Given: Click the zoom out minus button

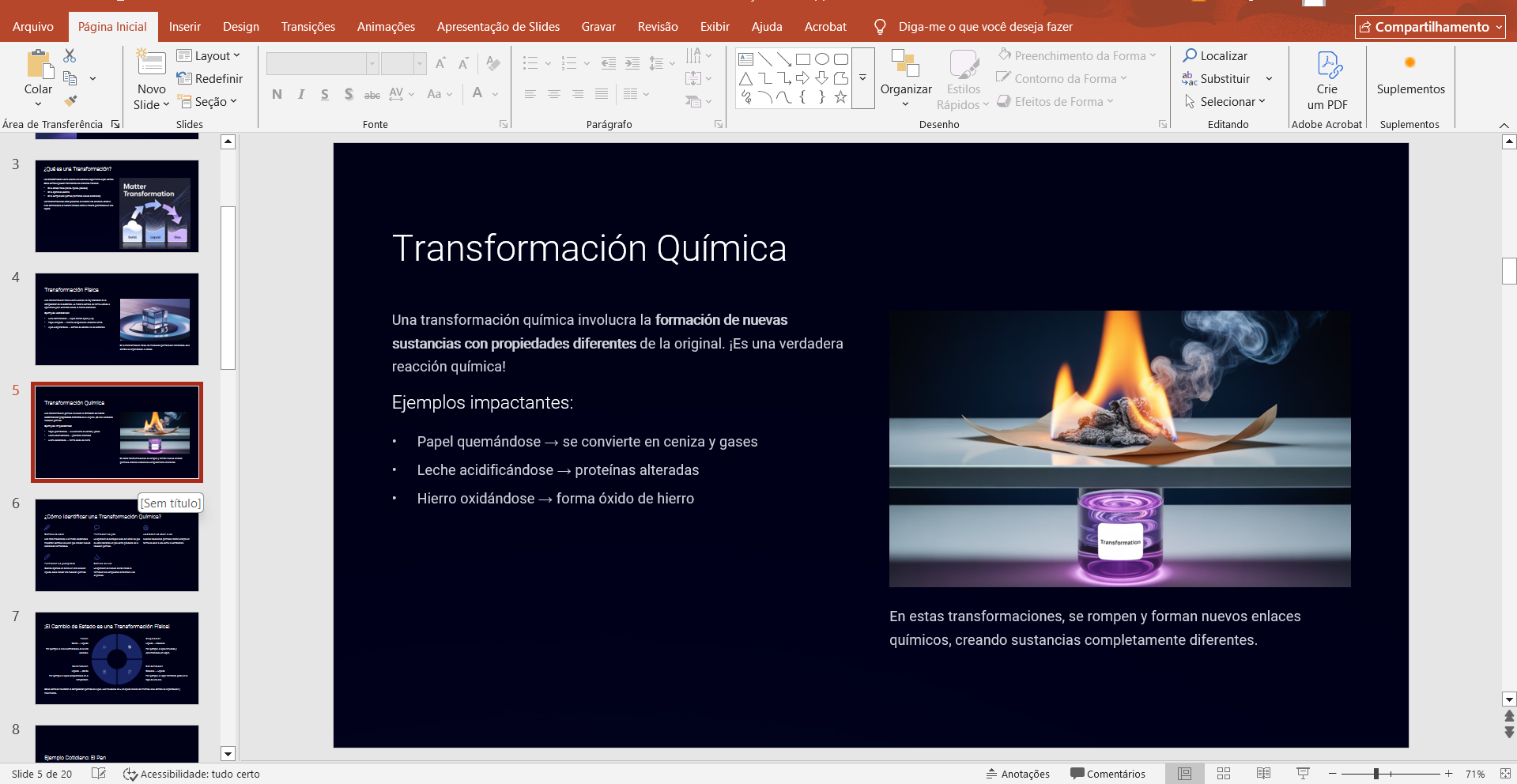Looking at the screenshot, I should [1333, 774].
